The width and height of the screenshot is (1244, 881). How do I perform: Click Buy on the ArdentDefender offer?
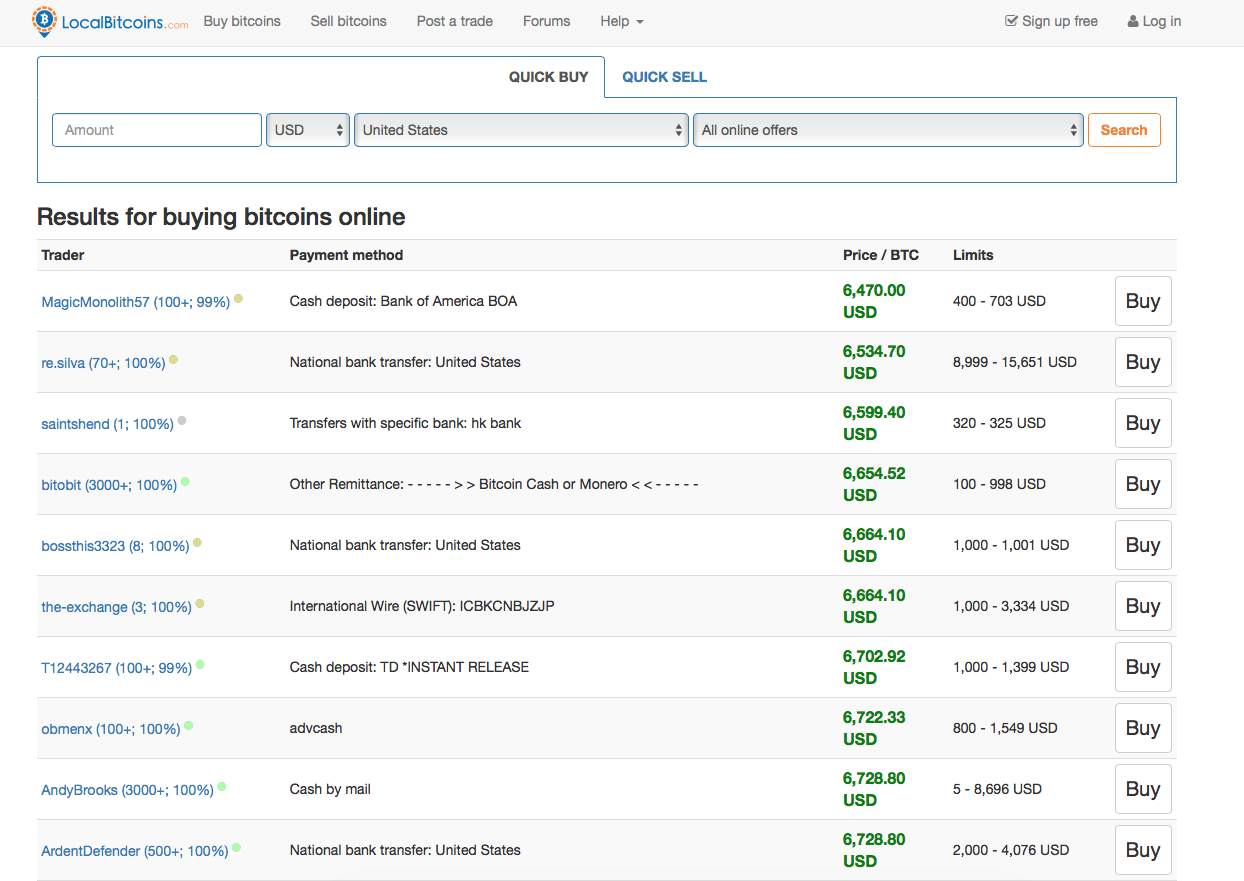pos(1143,850)
